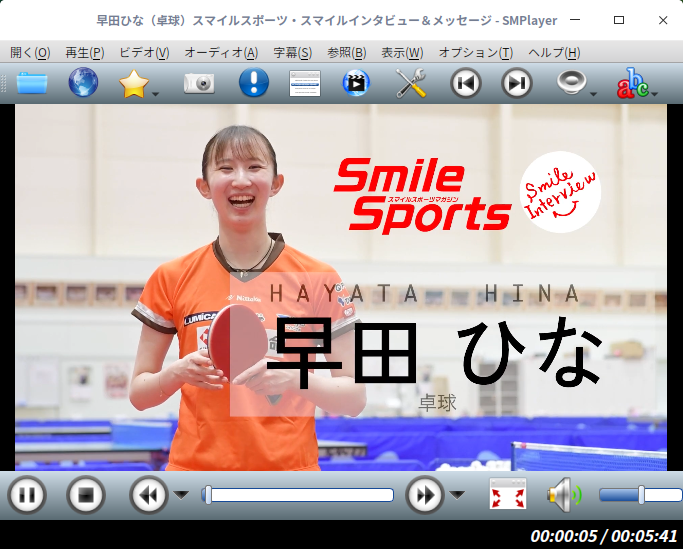Open the ヘルプ(H) menu

pos(554,53)
